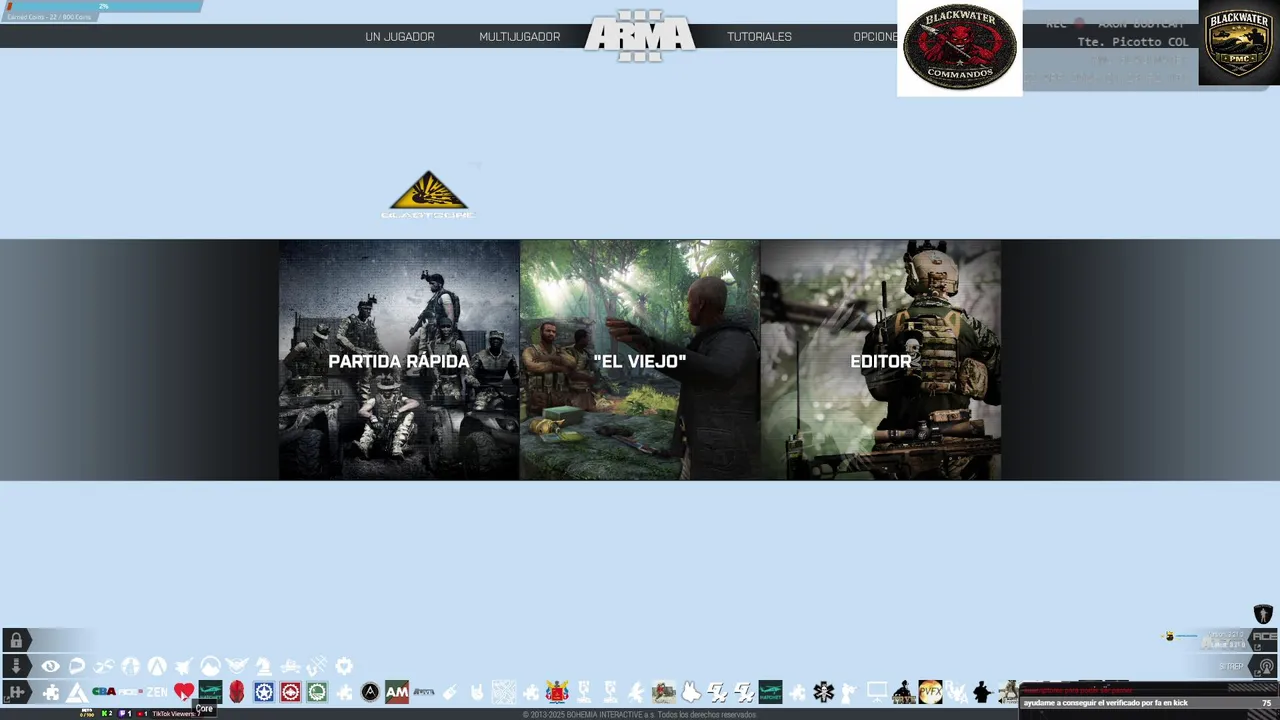Click the star of life medical mod icon

(824, 692)
